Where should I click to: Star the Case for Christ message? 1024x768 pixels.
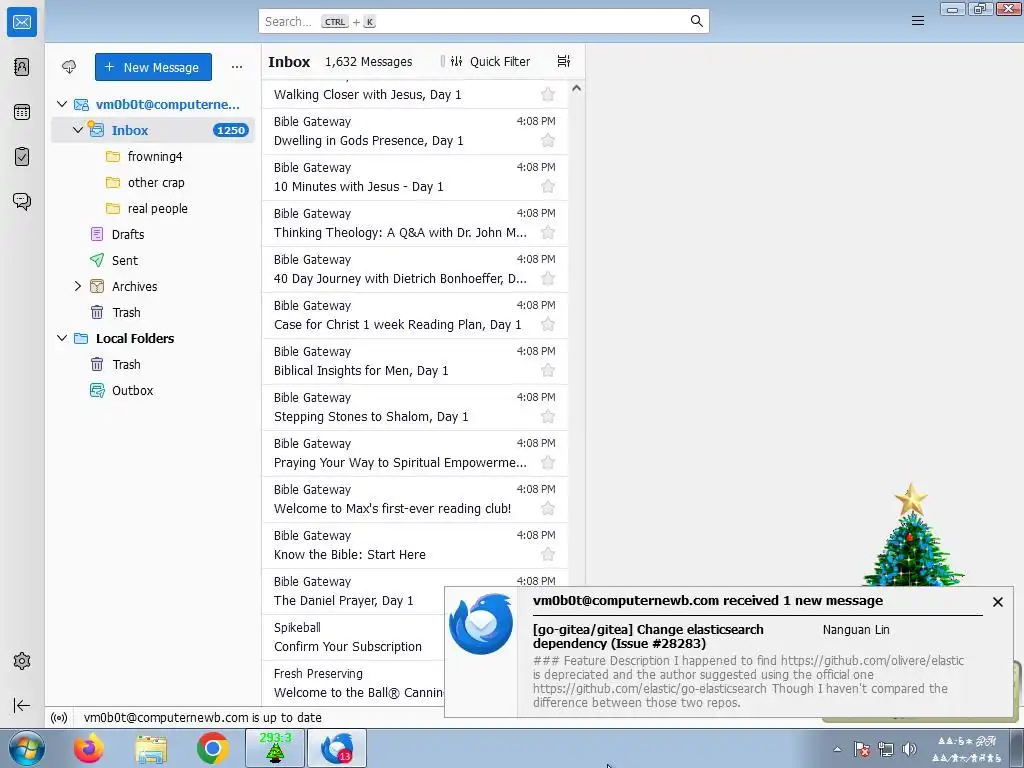(x=548, y=325)
